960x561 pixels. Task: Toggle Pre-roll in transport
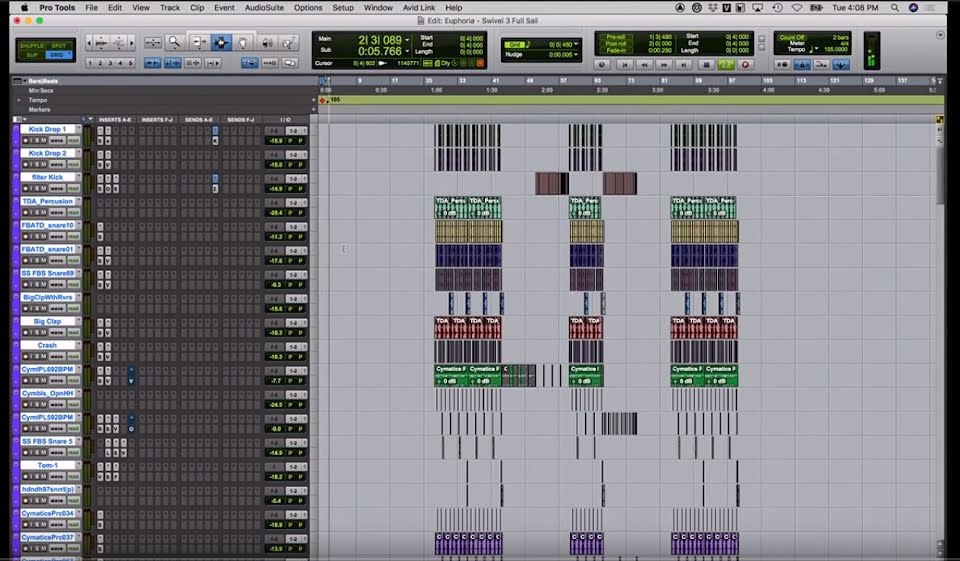point(616,37)
